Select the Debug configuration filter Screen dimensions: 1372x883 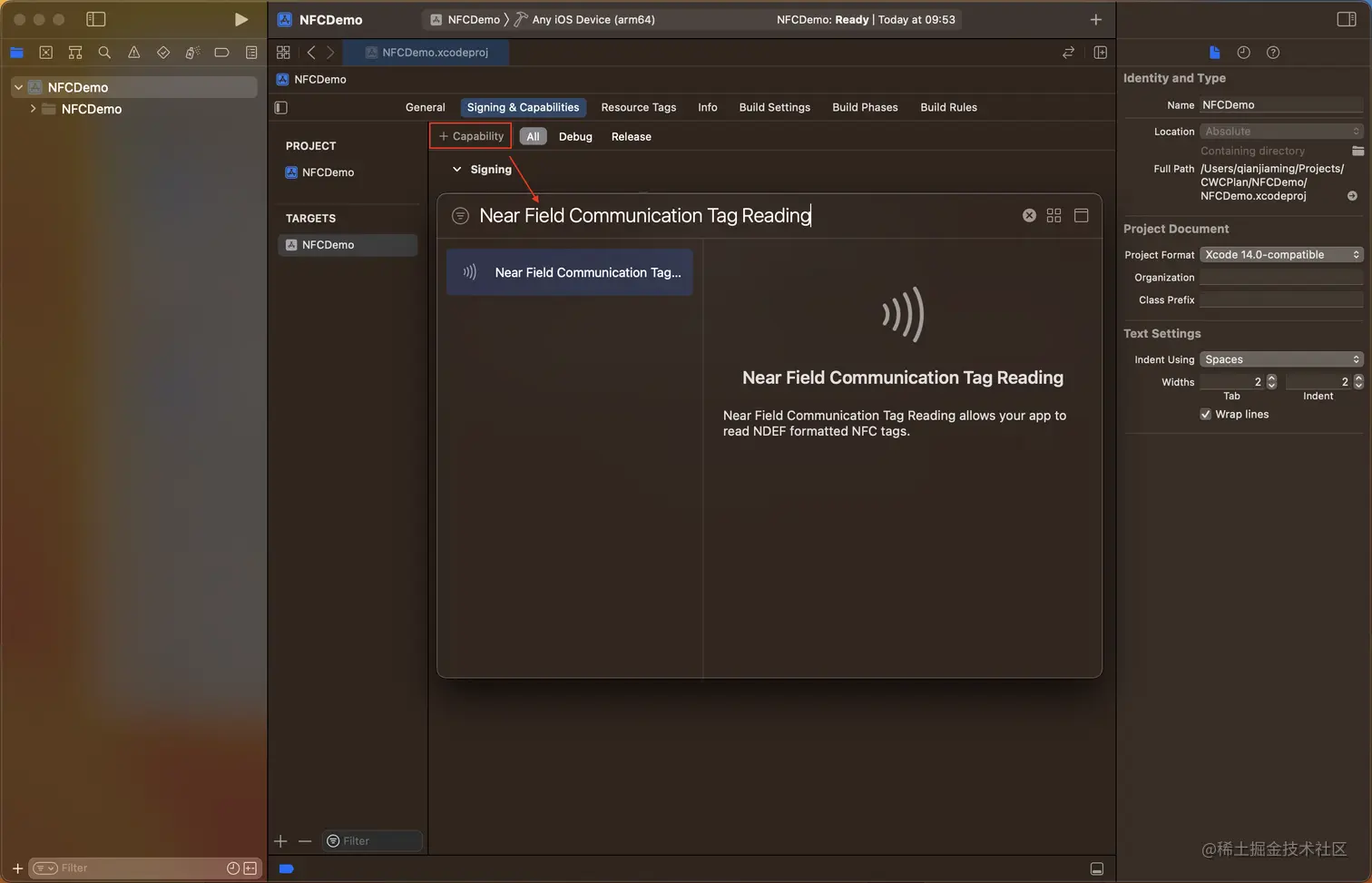pyautogui.click(x=575, y=136)
